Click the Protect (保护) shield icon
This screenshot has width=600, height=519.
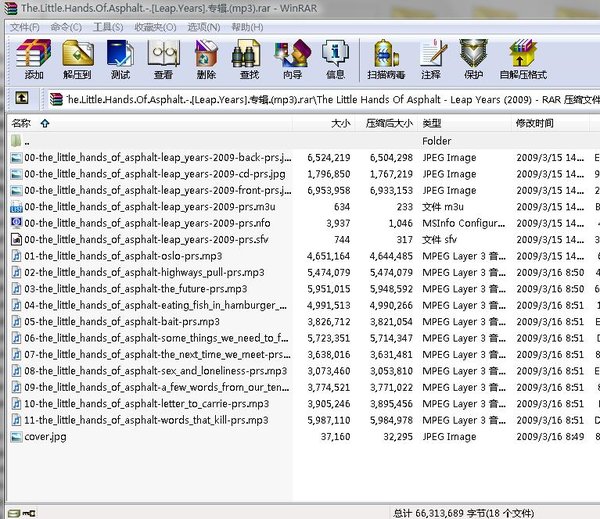474,59
